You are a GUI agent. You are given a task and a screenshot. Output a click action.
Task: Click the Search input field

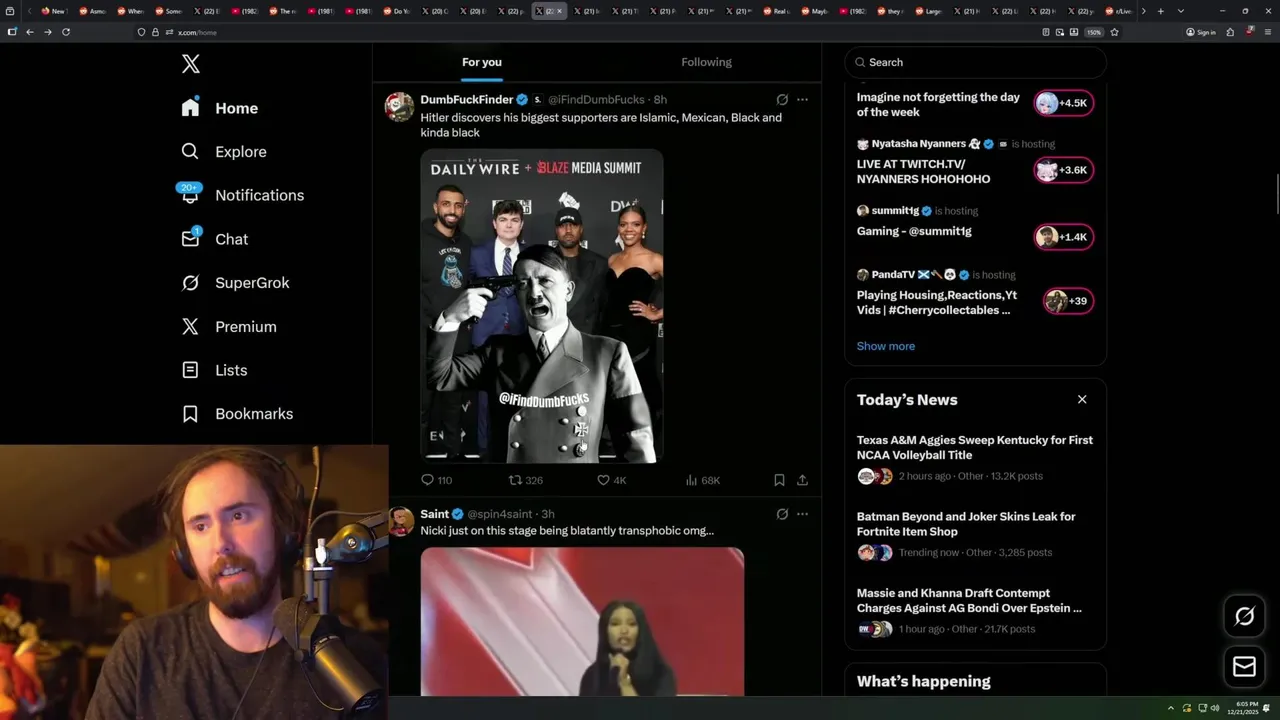(976, 62)
